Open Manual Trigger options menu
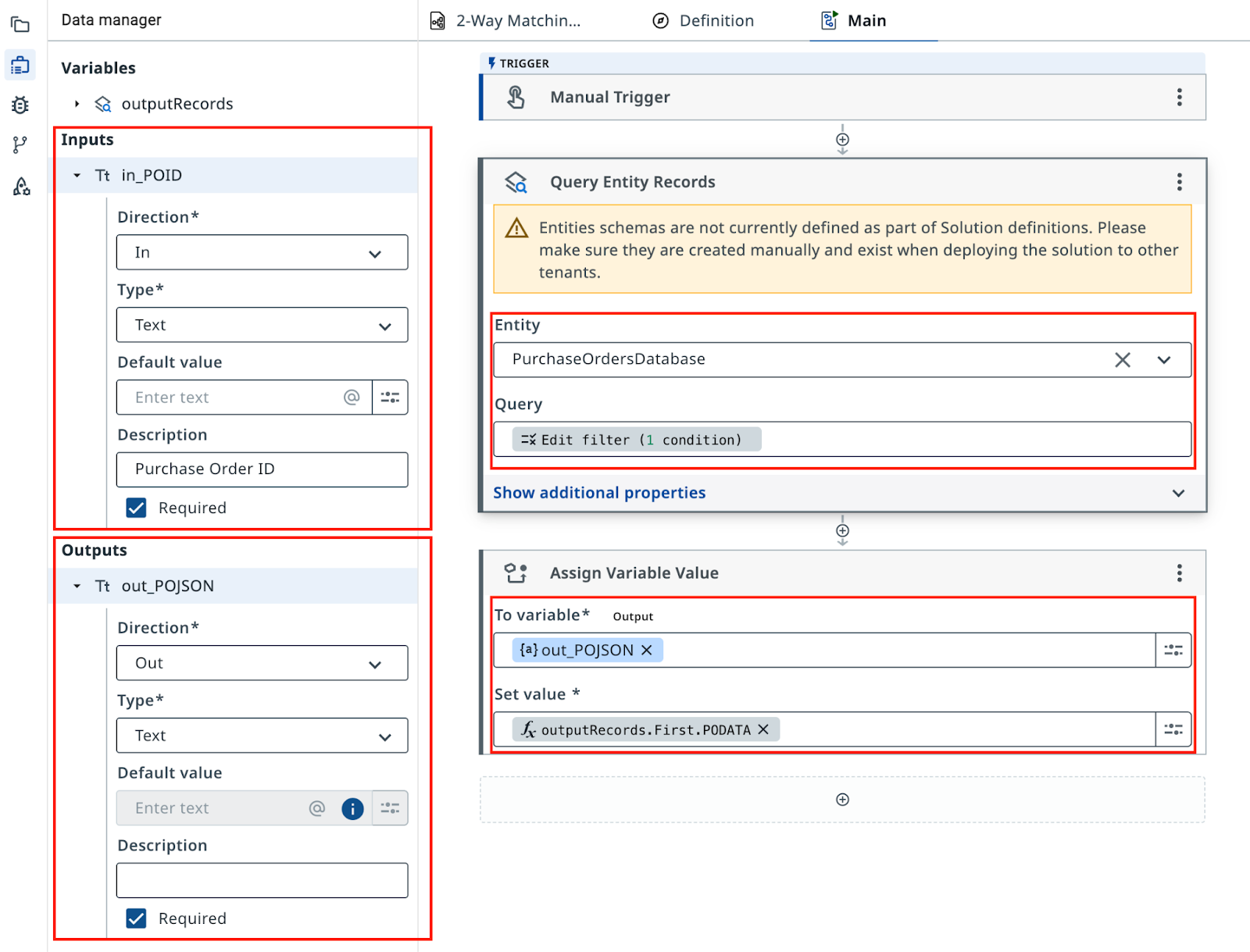Image resolution: width=1250 pixels, height=952 pixels. point(1179,97)
